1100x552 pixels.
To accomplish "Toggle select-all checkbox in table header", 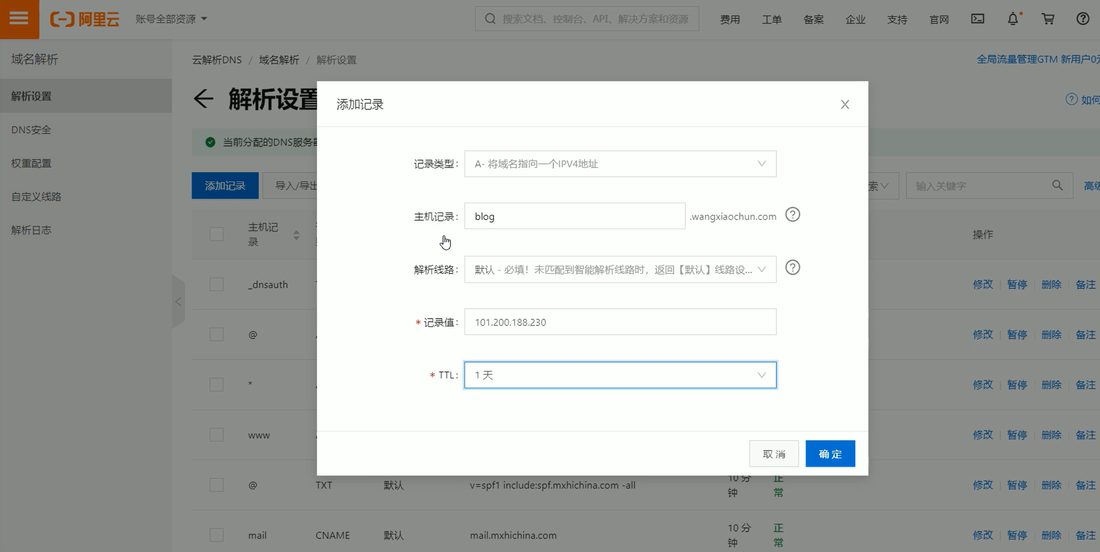I will 216,234.
